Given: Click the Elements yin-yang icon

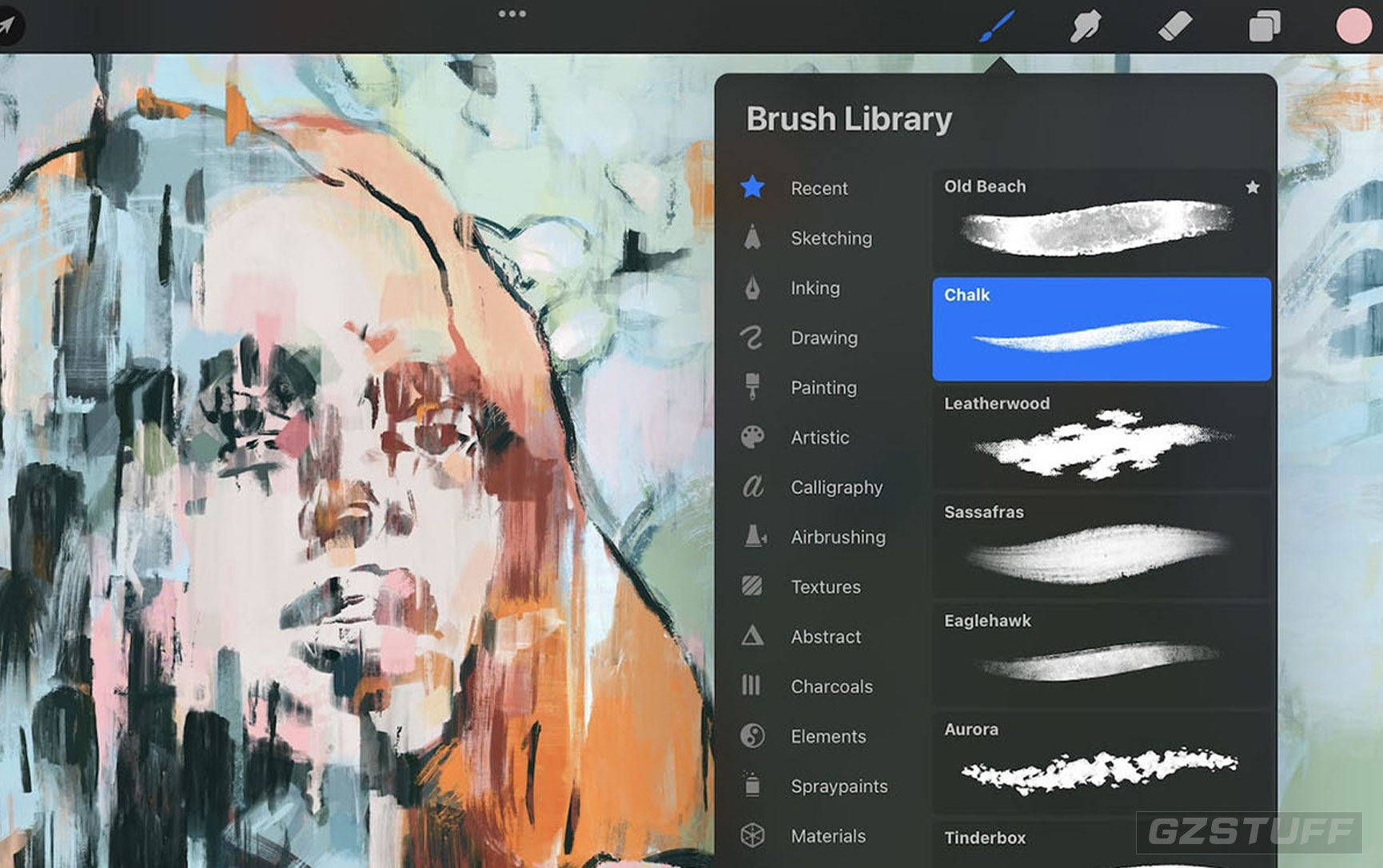Looking at the screenshot, I should point(752,735).
